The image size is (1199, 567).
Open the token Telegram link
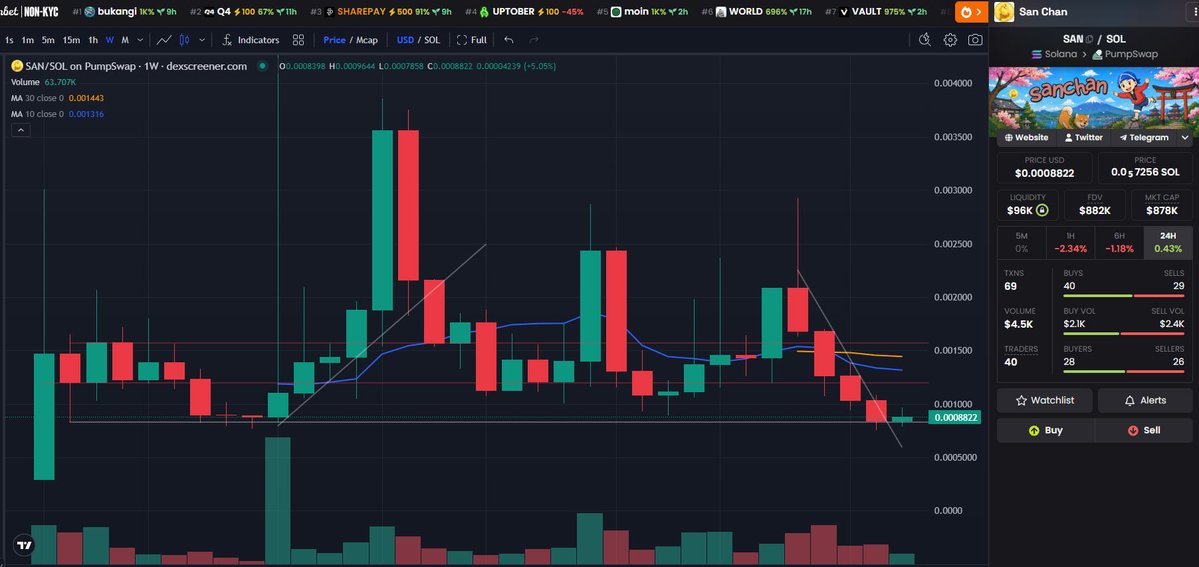(x=1143, y=138)
